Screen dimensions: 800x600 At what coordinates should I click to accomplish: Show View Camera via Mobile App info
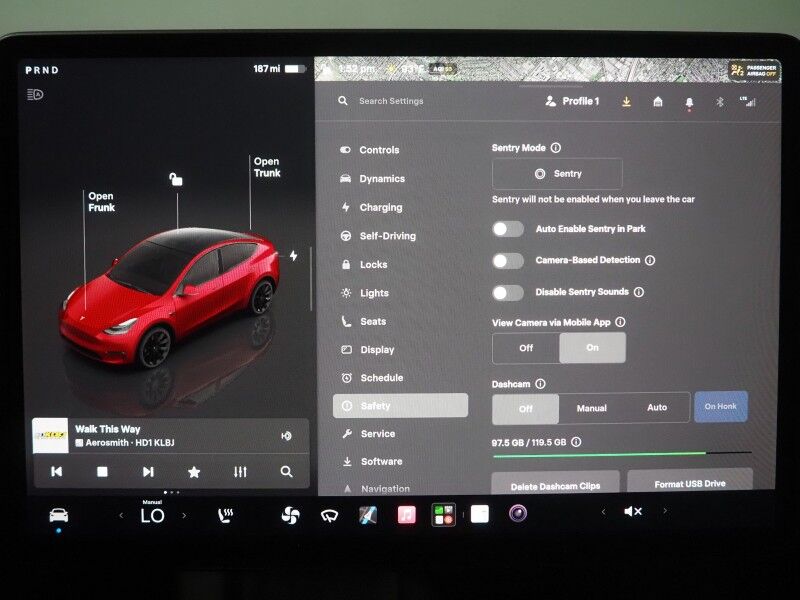coord(620,322)
